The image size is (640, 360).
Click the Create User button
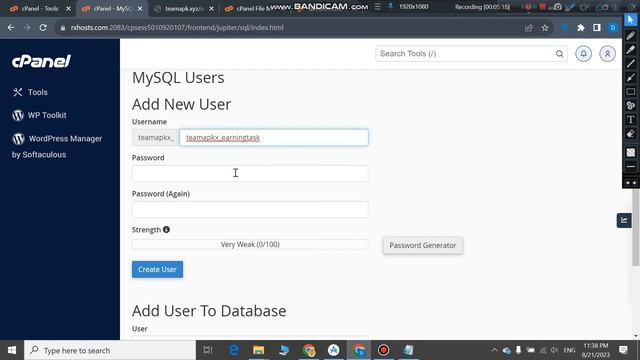pyautogui.click(x=157, y=269)
